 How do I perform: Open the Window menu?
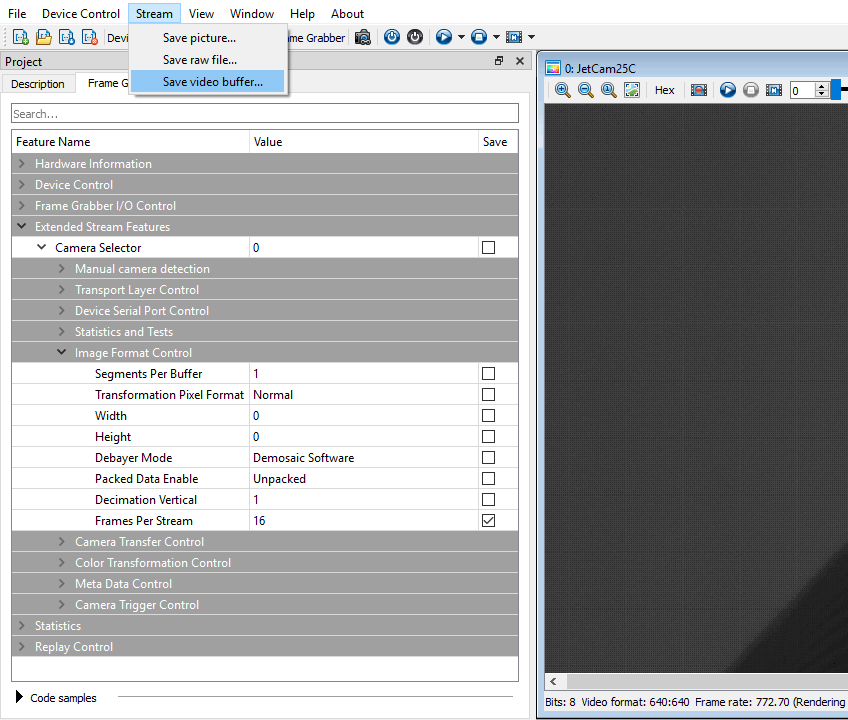tap(252, 14)
